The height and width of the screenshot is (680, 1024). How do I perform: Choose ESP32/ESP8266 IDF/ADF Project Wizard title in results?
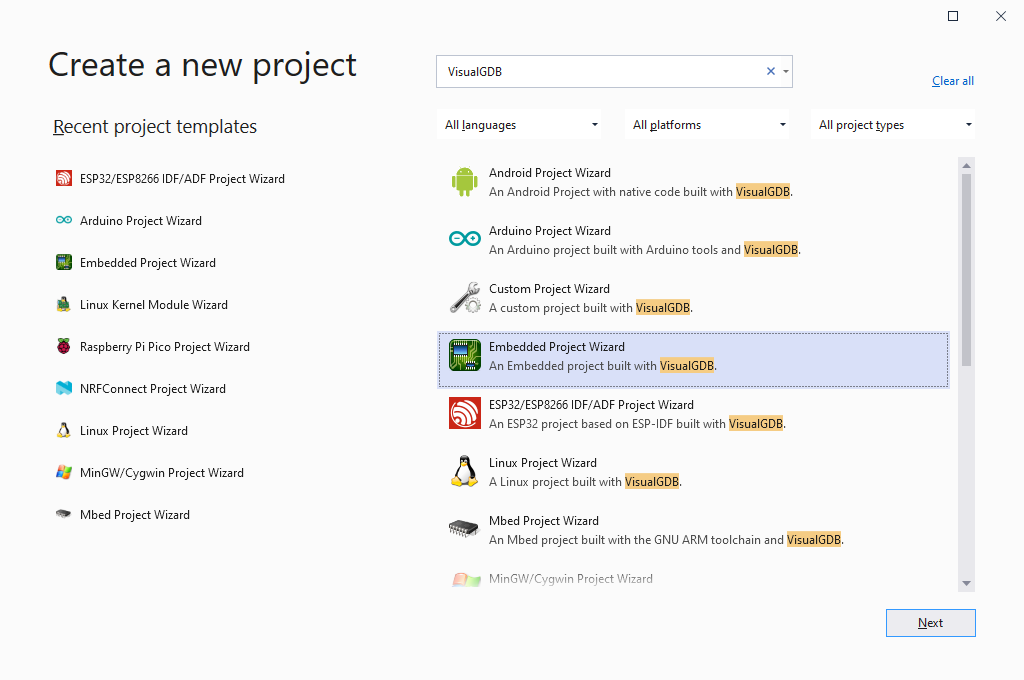click(591, 405)
